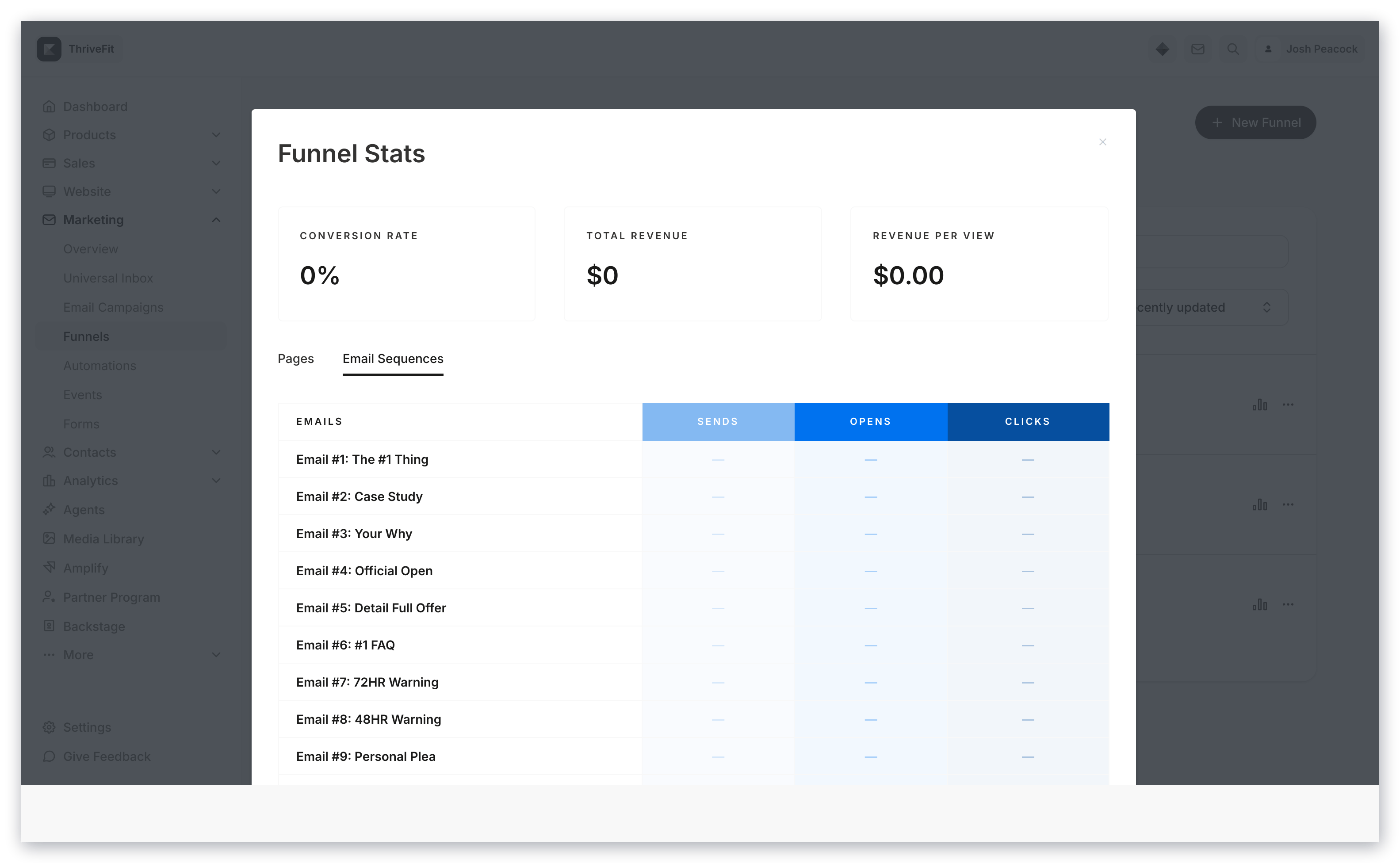Select Email #4: Official Open row
1400x863 pixels.
[x=693, y=570]
